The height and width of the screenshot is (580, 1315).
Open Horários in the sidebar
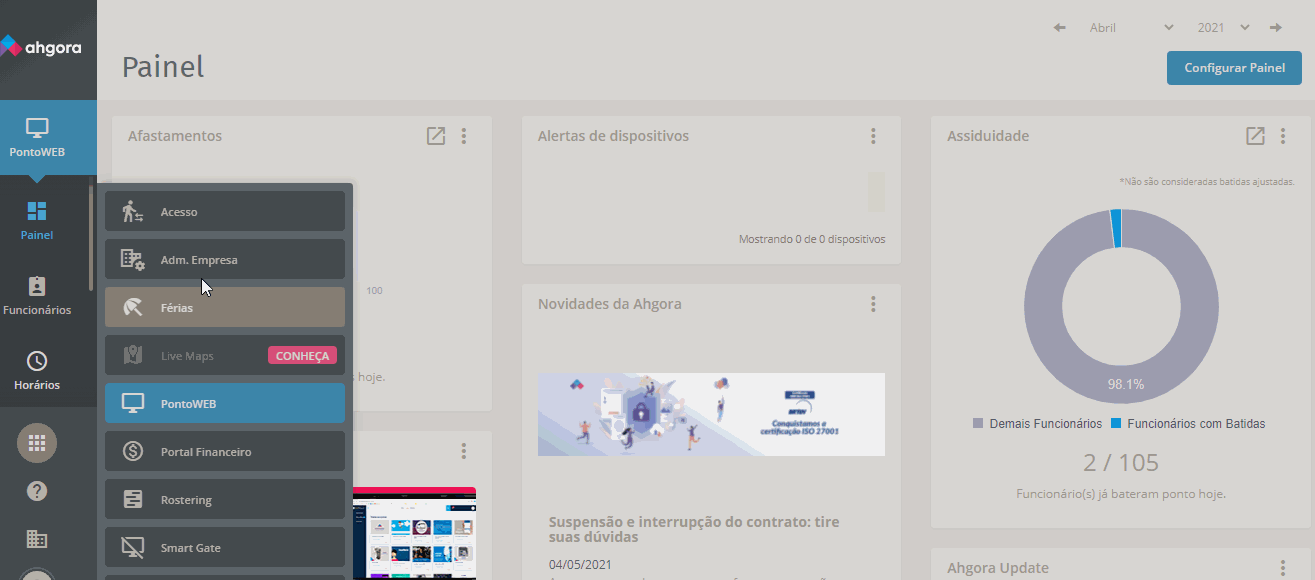pos(37,370)
